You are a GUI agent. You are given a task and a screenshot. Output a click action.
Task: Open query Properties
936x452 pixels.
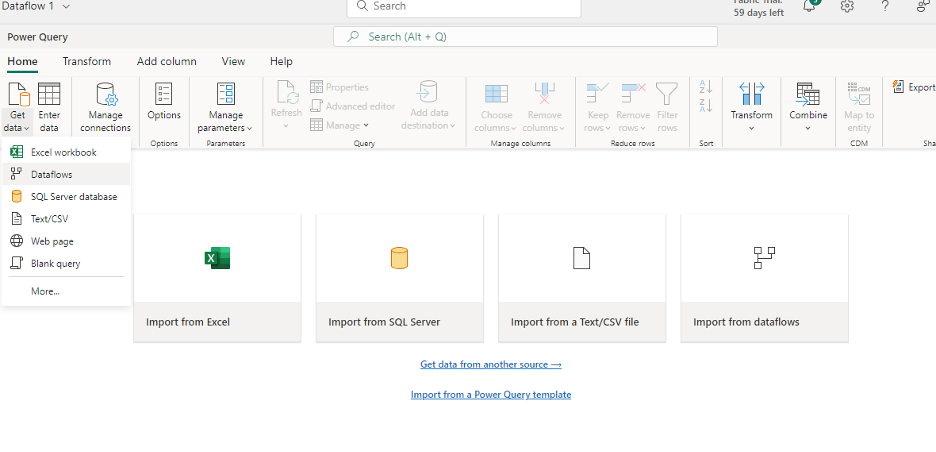coord(339,87)
